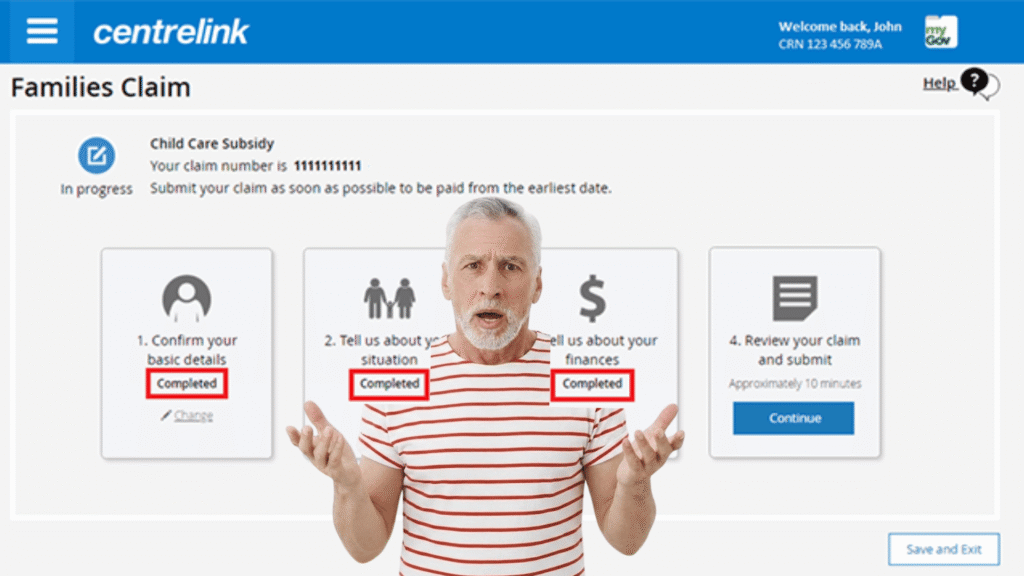The image size is (1024, 576).
Task: Click the Help link
Action: [939, 84]
